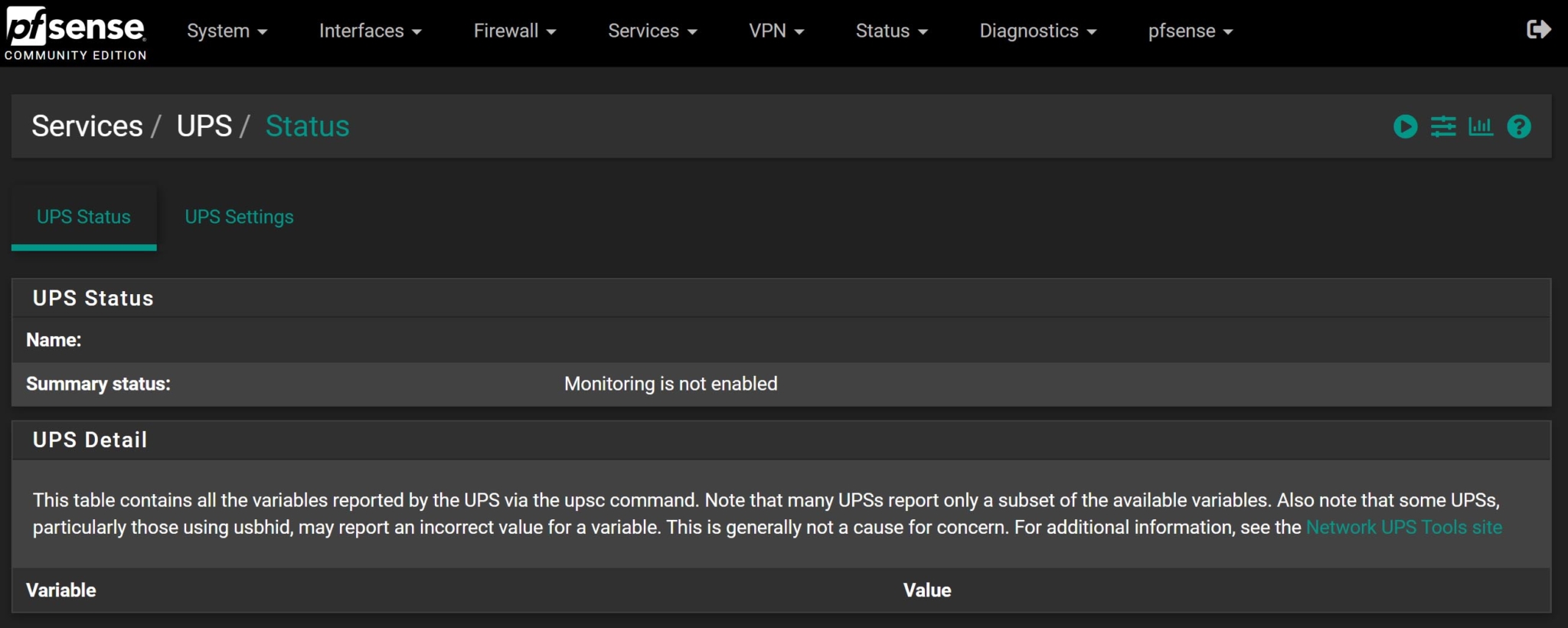This screenshot has width=1568, height=628.
Task: Select the UPS Status tab
Action: click(83, 217)
